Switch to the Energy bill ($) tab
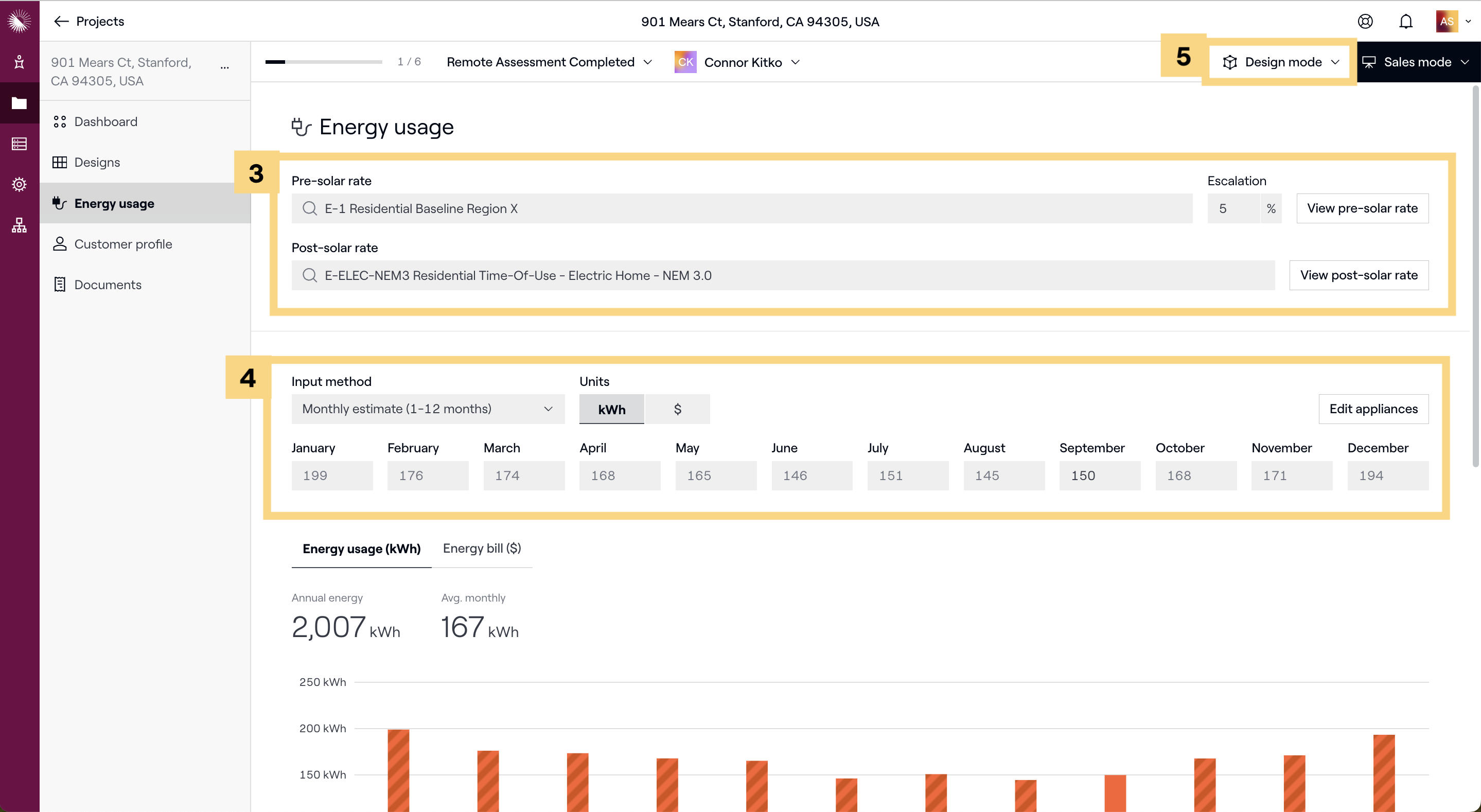 click(x=481, y=548)
